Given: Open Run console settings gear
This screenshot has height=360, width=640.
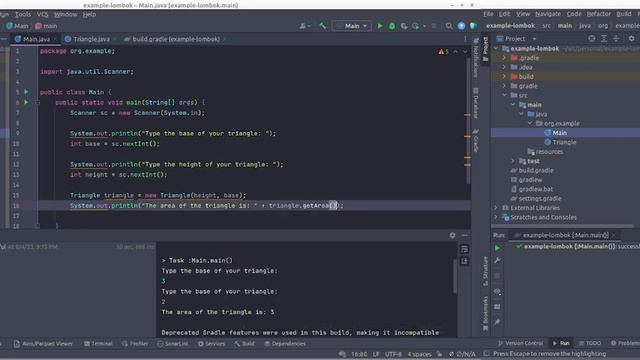Looking at the screenshot, I should (452, 235).
